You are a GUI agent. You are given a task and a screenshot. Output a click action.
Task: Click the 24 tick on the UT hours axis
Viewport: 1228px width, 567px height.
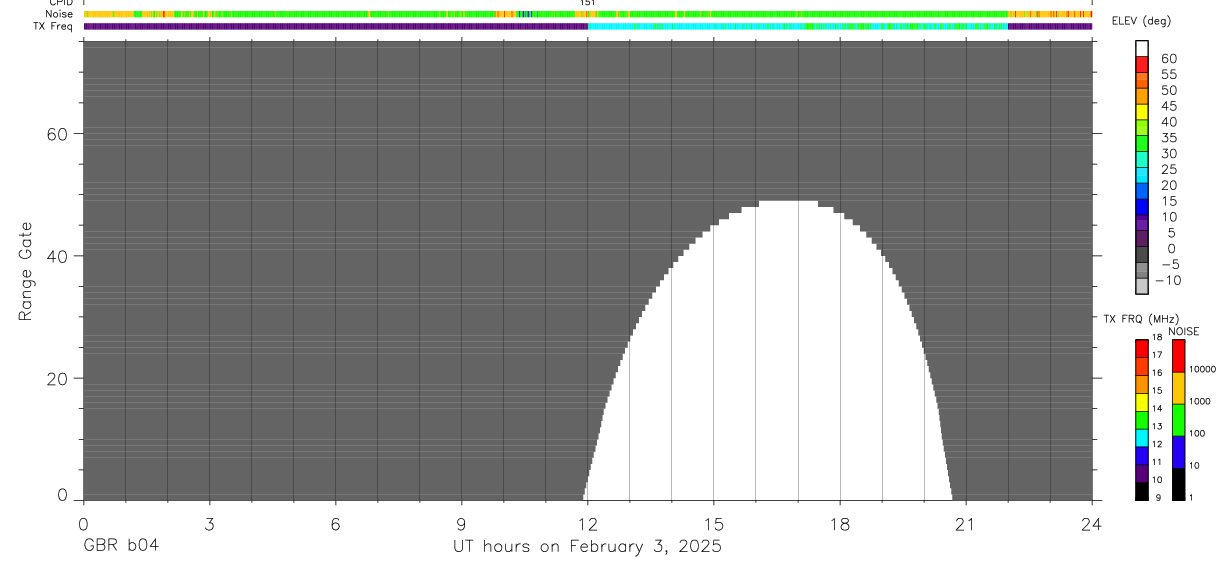pyautogui.click(x=1092, y=523)
